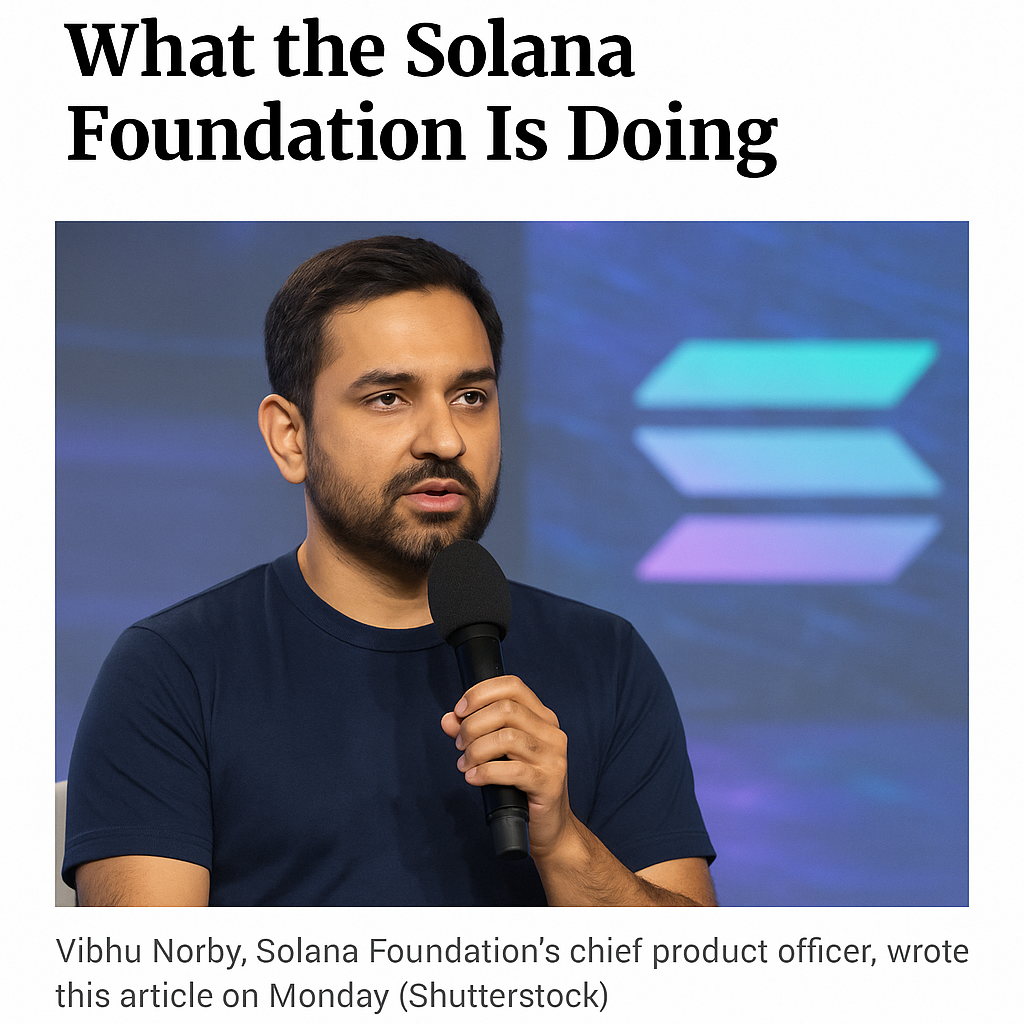Click the middle blue bar of Solana logo
1024x1024 pixels.
pos(787,461)
